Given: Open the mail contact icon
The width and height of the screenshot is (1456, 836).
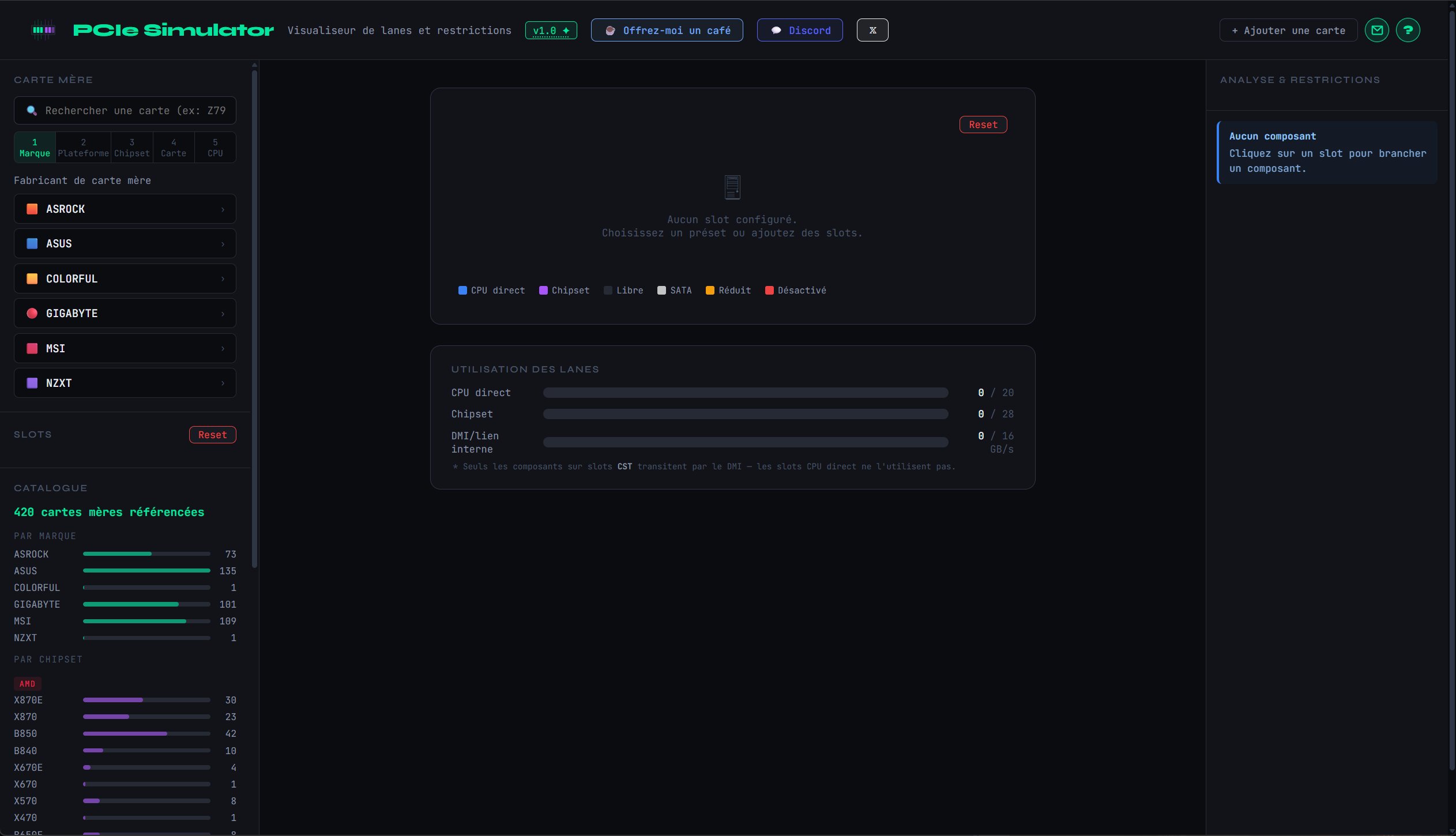Looking at the screenshot, I should (1377, 30).
